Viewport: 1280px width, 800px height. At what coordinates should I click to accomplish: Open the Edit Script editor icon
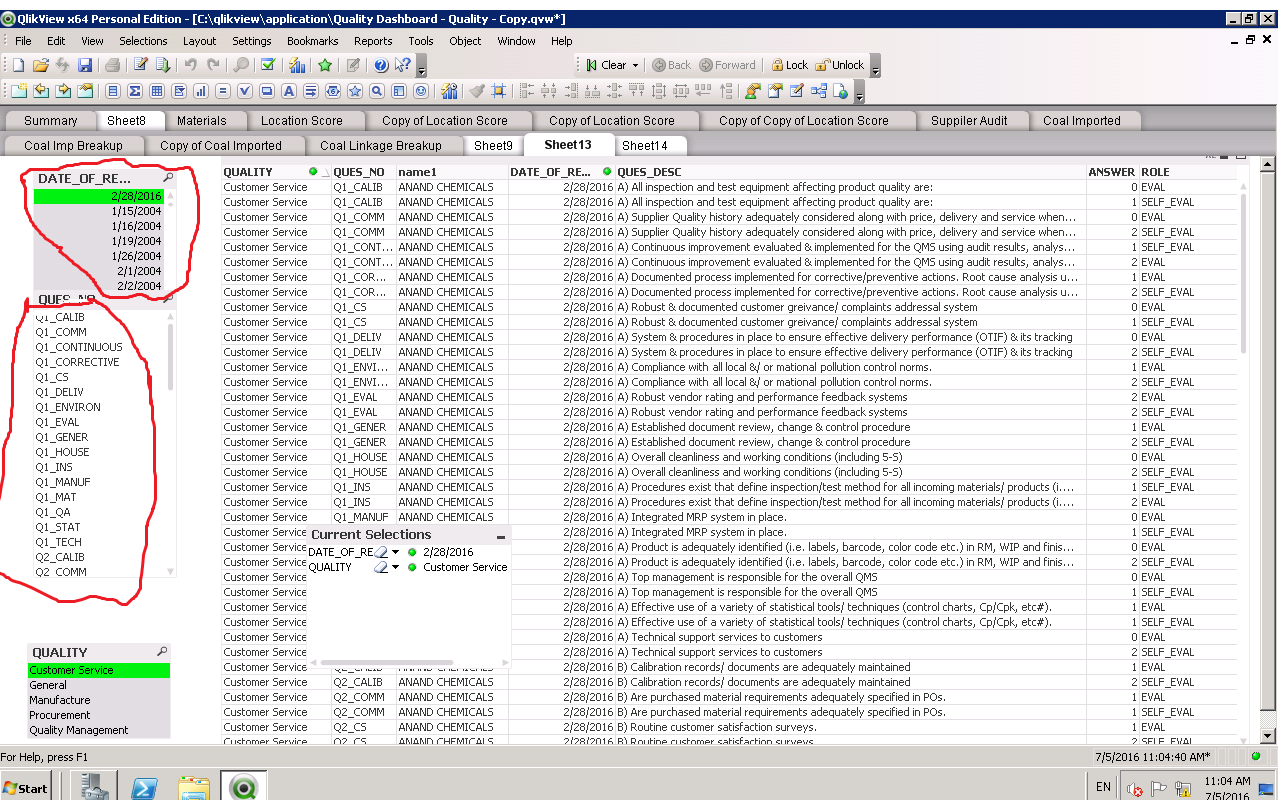(141, 65)
